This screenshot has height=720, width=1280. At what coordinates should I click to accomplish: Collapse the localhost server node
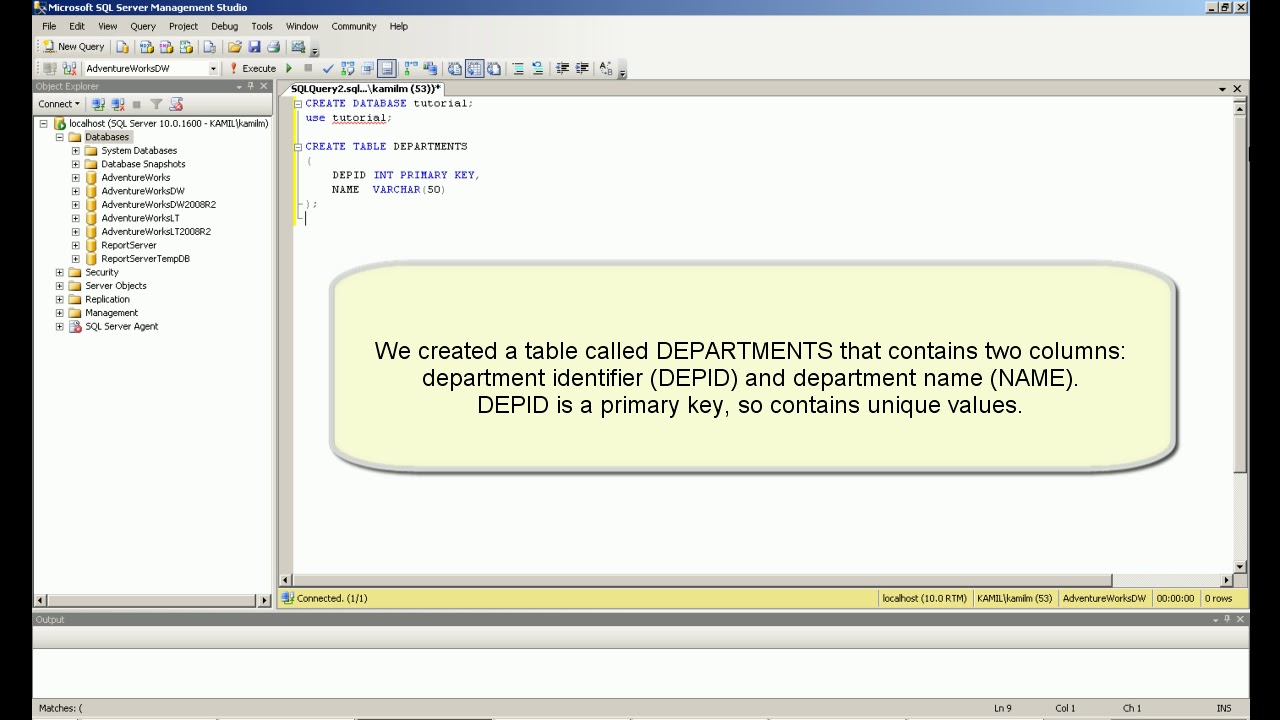coord(44,124)
